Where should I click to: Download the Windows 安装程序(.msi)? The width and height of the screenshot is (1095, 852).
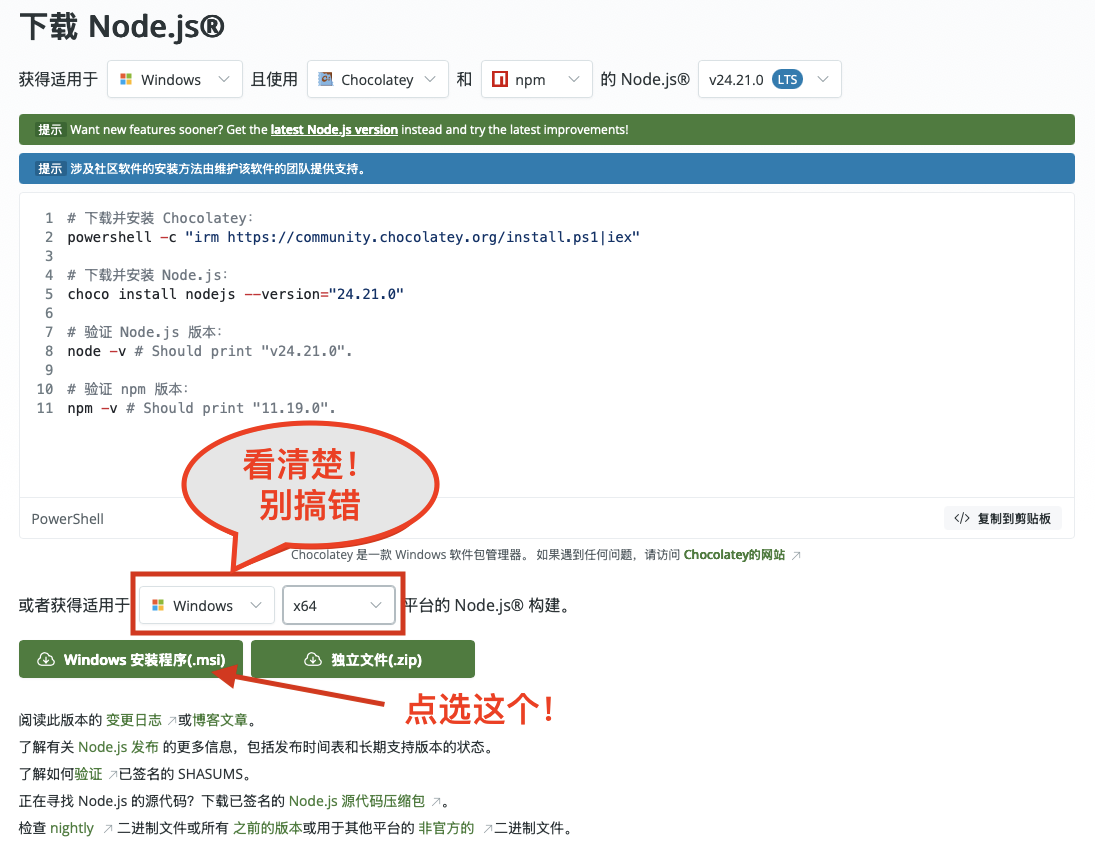[x=131, y=659]
